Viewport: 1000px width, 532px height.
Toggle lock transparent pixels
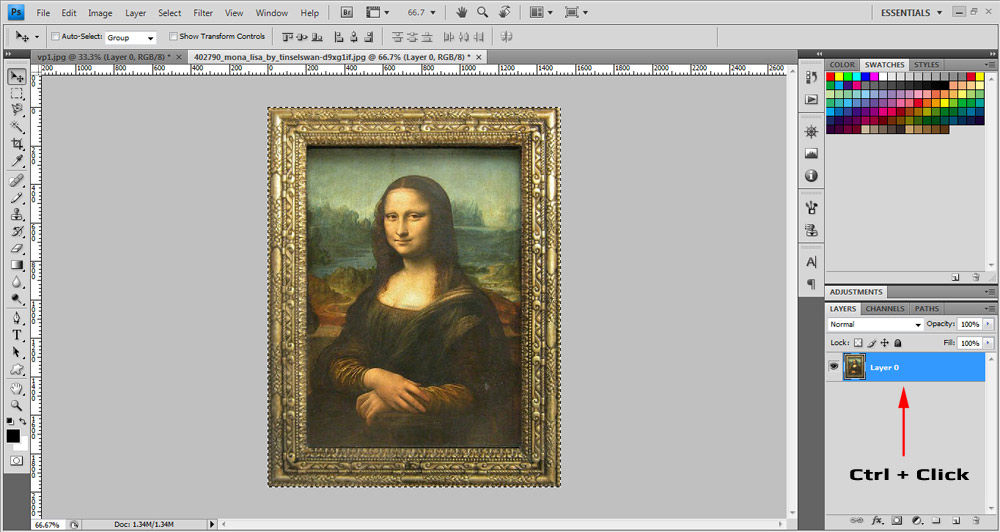858,343
